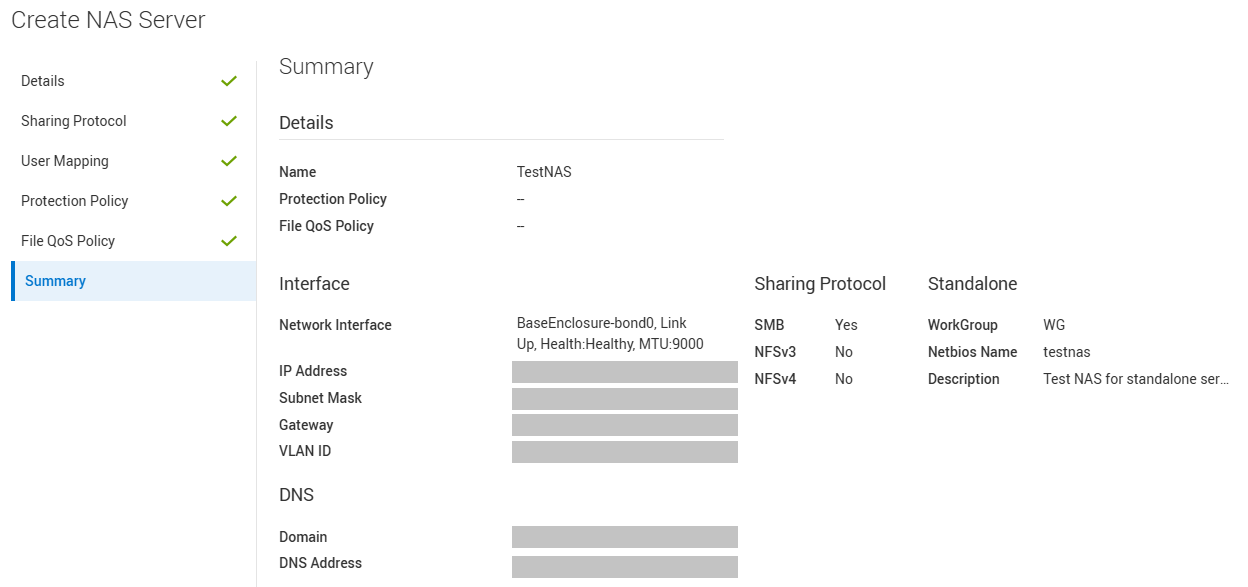The image size is (1248, 587).
Task: Click the truncated Description text under Standalone
Action: point(1136,379)
